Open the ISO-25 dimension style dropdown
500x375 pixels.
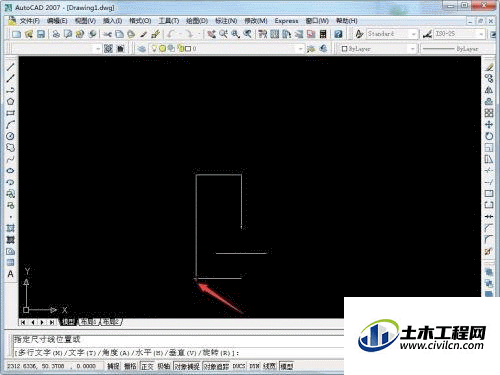click(481, 34)
